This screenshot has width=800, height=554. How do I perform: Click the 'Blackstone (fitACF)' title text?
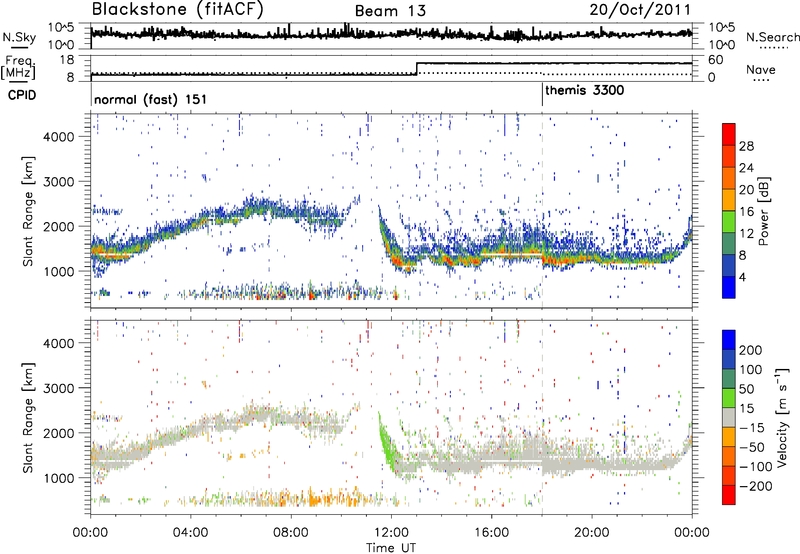(177, 9)
